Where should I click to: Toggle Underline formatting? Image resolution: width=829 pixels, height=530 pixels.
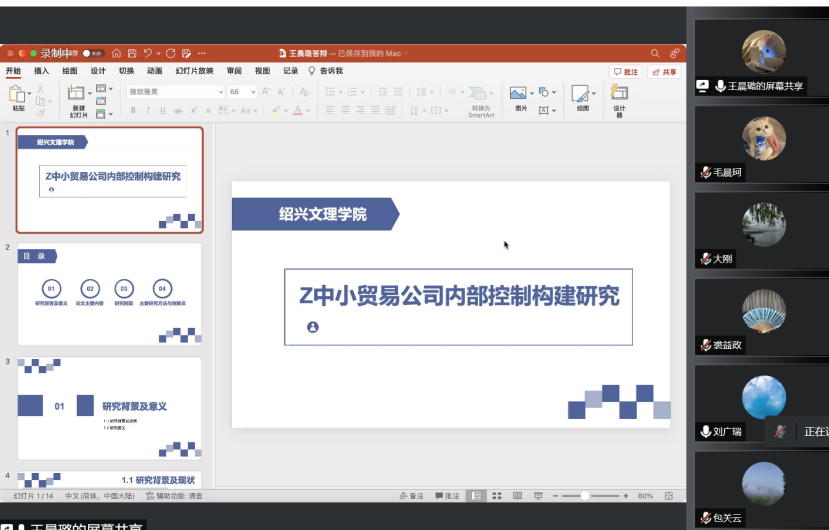163,110
